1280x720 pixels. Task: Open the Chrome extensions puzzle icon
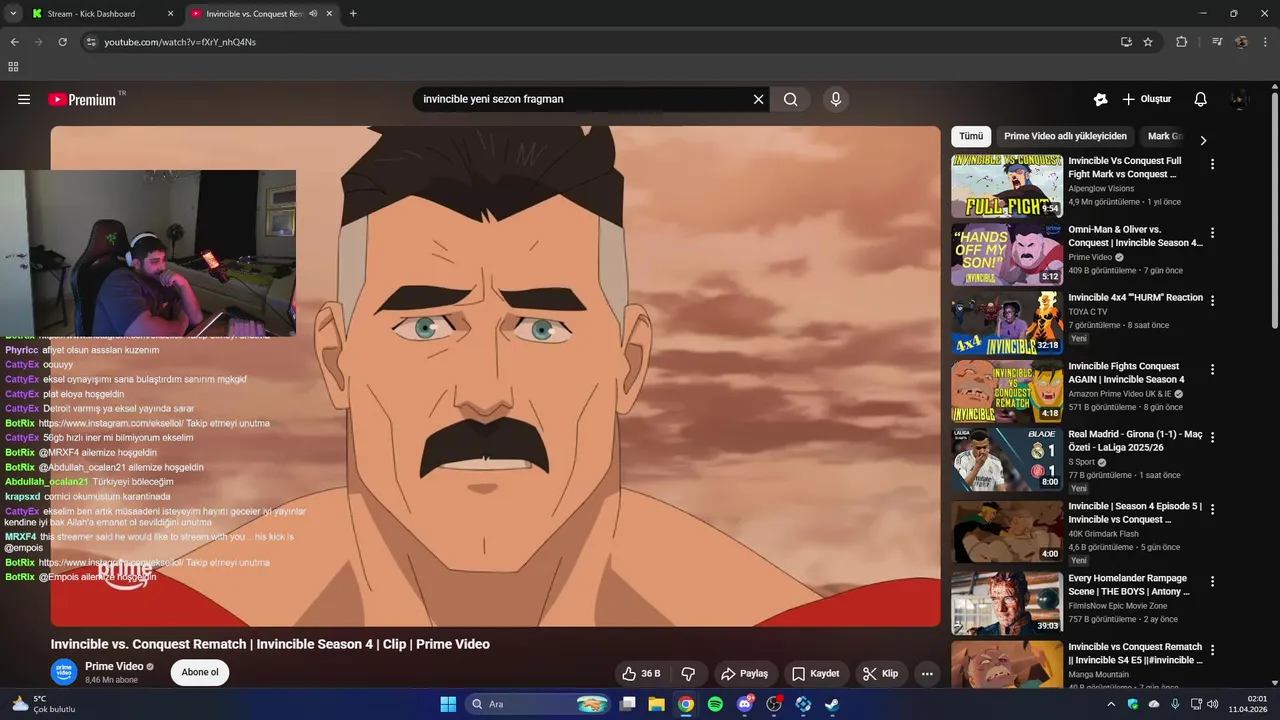point(1181,42)
